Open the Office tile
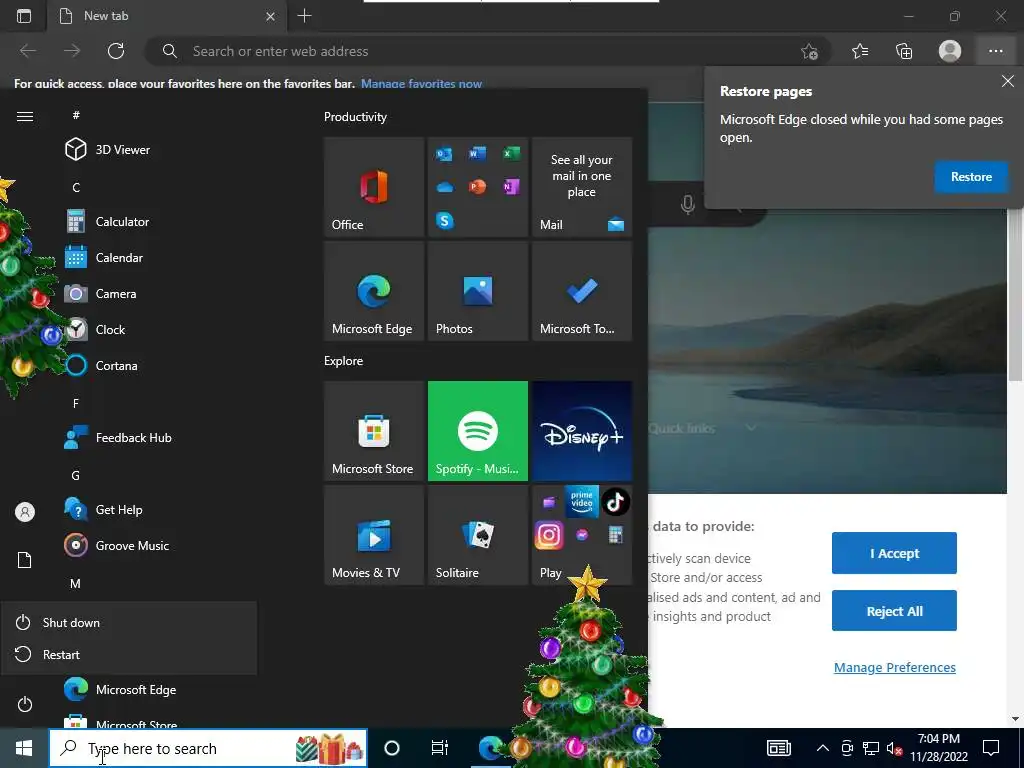This screenshot has height=768, width=1024. [374, 187]
